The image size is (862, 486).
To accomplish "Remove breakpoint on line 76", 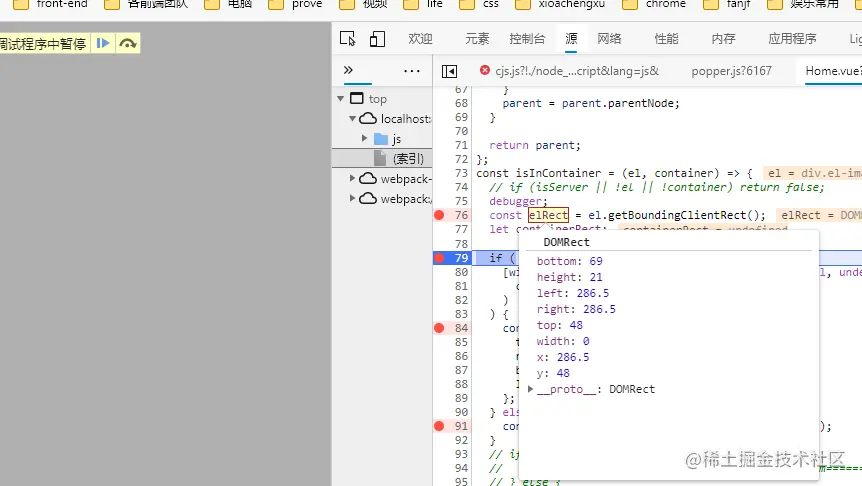I will (x=439, y=215).
